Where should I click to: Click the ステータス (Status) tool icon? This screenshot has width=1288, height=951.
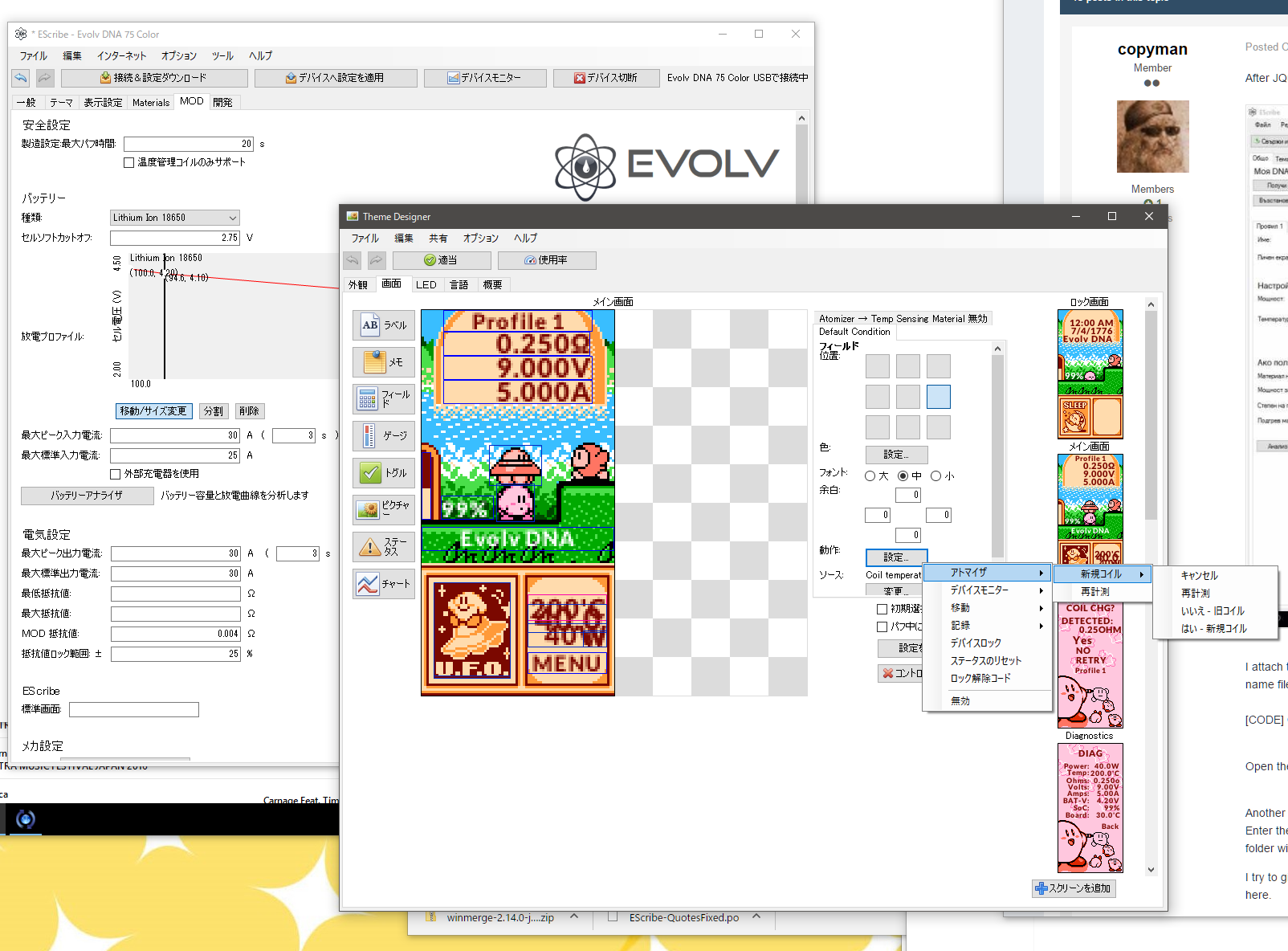pyautogui.click(x=383, y=547)
